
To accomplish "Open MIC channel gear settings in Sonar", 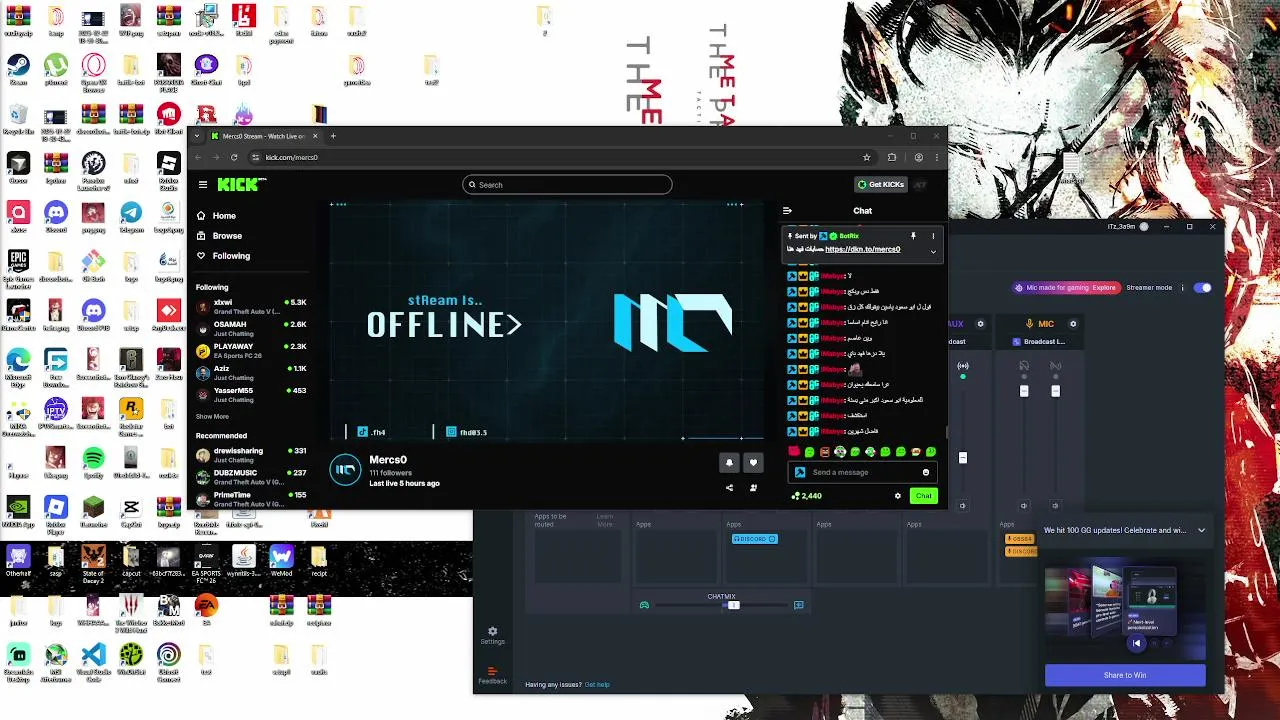I will (1073, 324).
